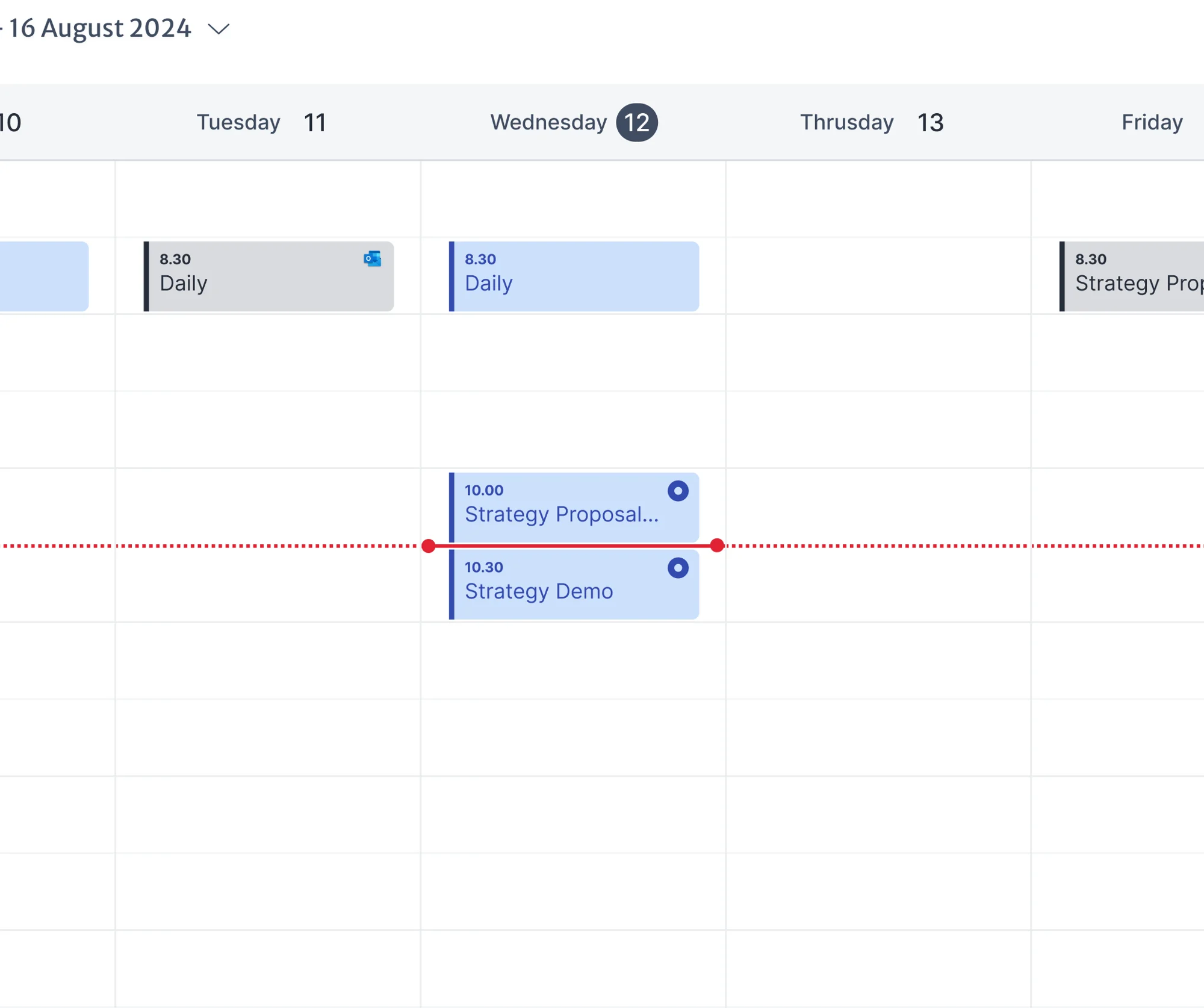The image size is (1204, 1008).
Task: Click the right red time indicator dot
Action: 717,546
